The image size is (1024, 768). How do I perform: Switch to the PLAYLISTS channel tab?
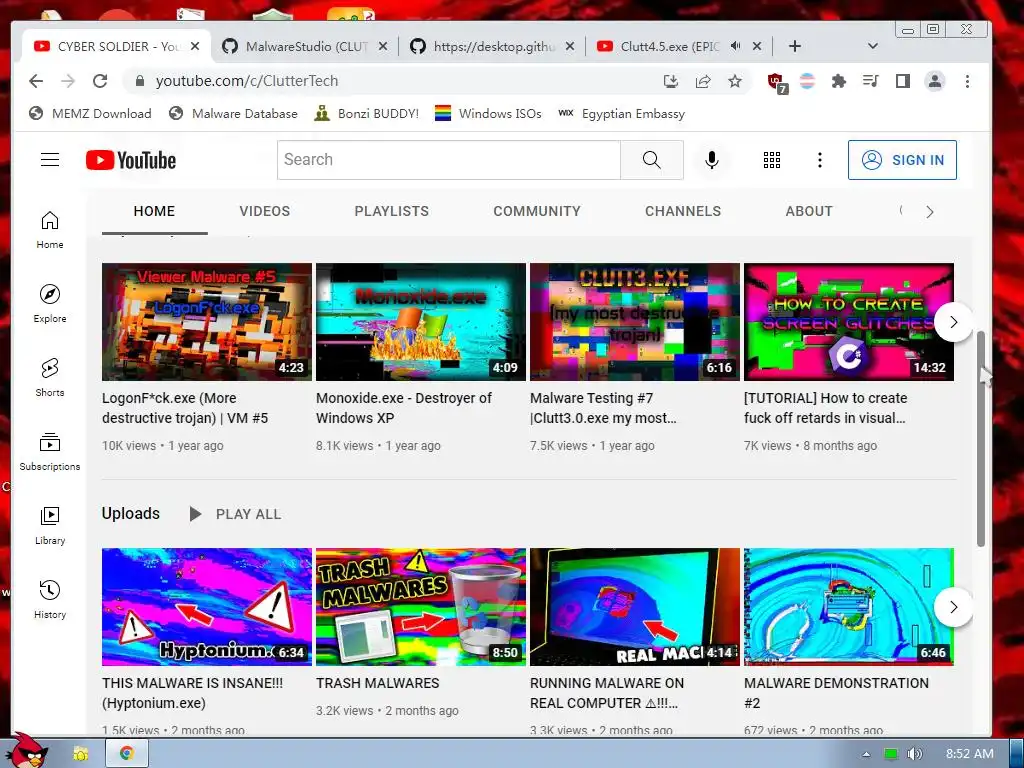[x=392, y=212]
